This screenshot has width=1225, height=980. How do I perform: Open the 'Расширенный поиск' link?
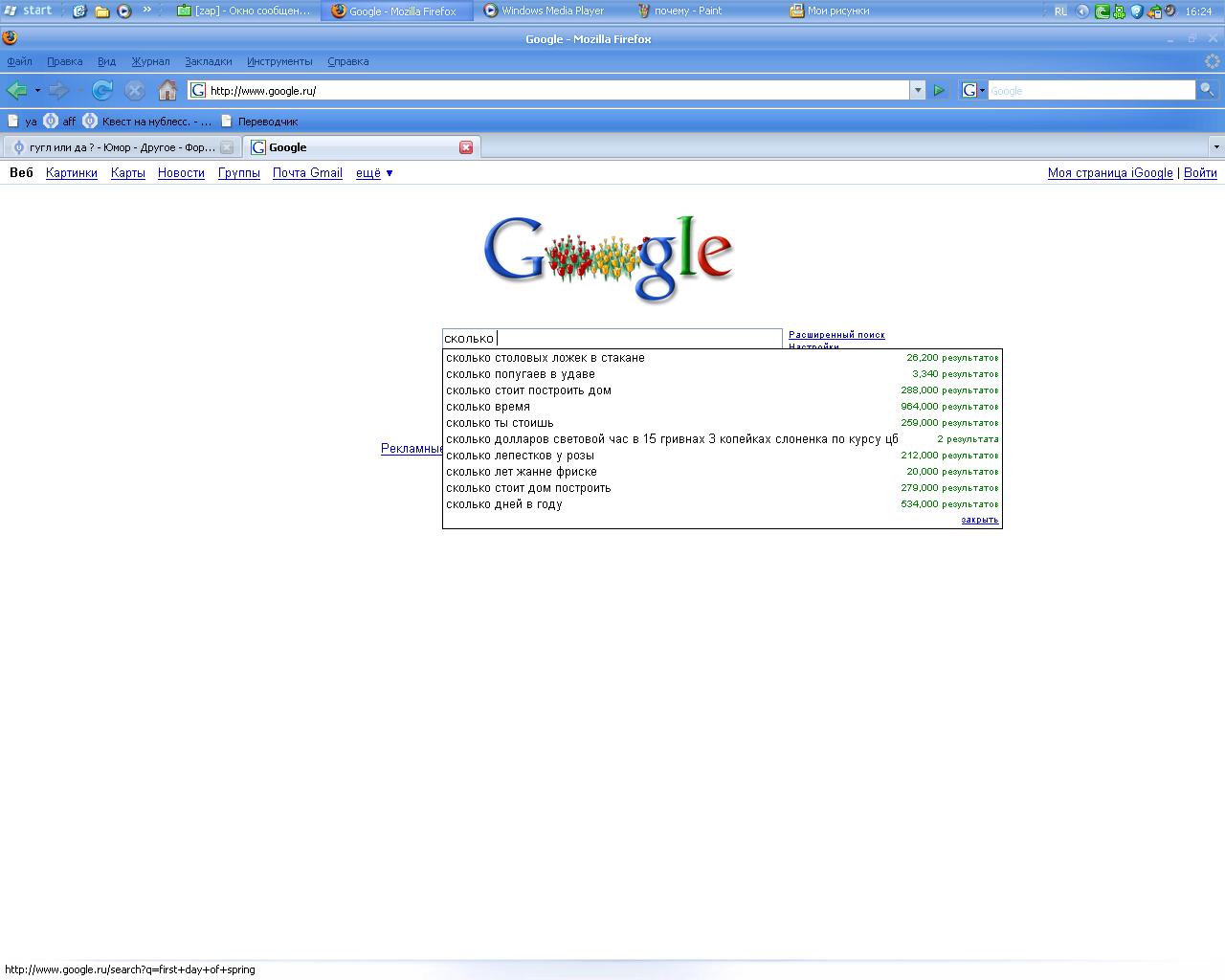coord(836,335)
